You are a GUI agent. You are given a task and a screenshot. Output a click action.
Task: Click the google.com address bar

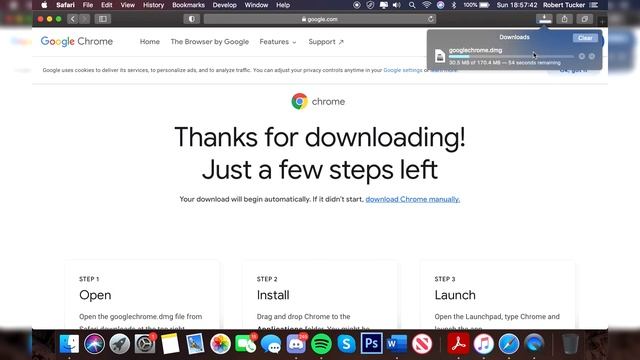[x=320, y=19]
